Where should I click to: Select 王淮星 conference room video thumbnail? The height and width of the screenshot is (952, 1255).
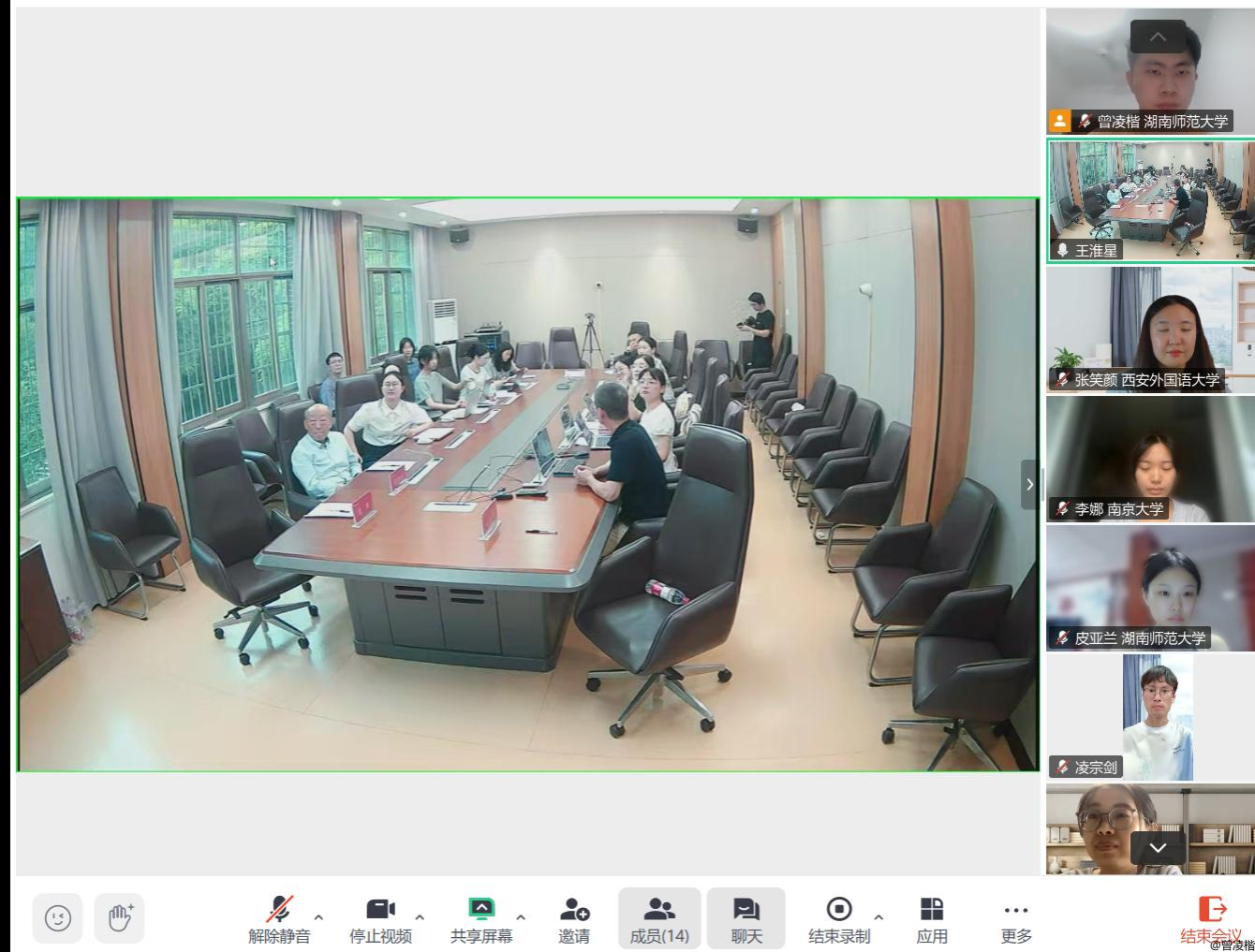coord(1150,200)
